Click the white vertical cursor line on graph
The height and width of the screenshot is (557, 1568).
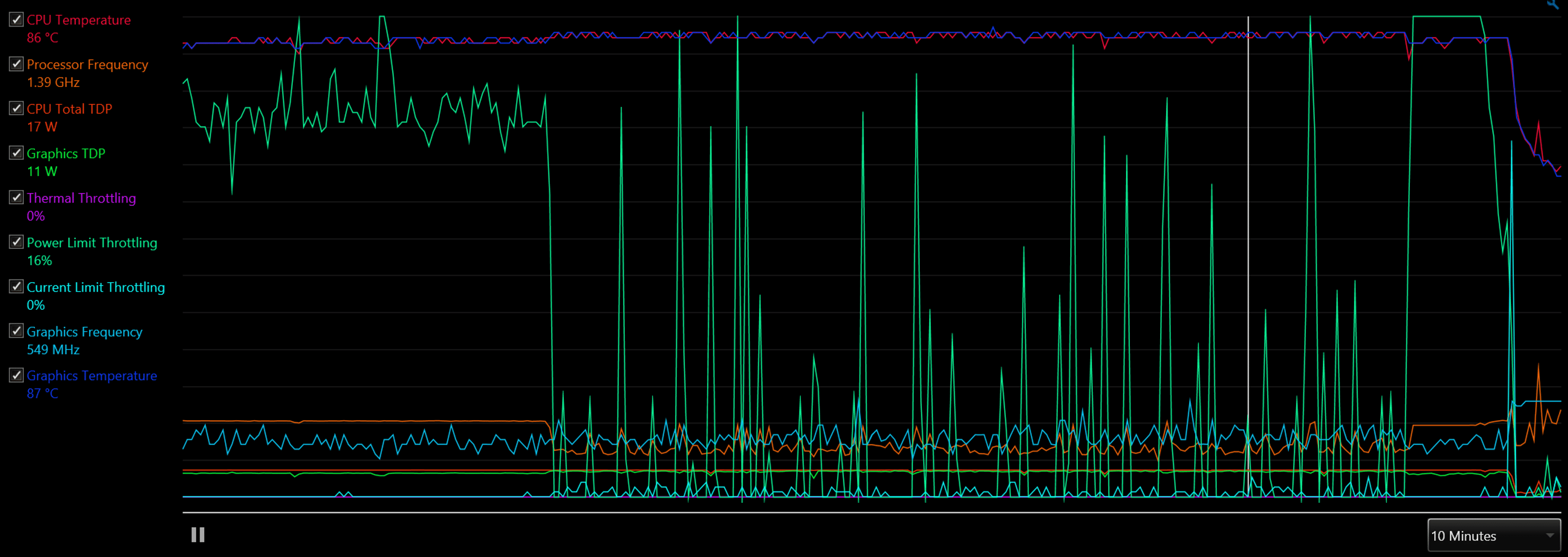click(x=1248, y=256)
